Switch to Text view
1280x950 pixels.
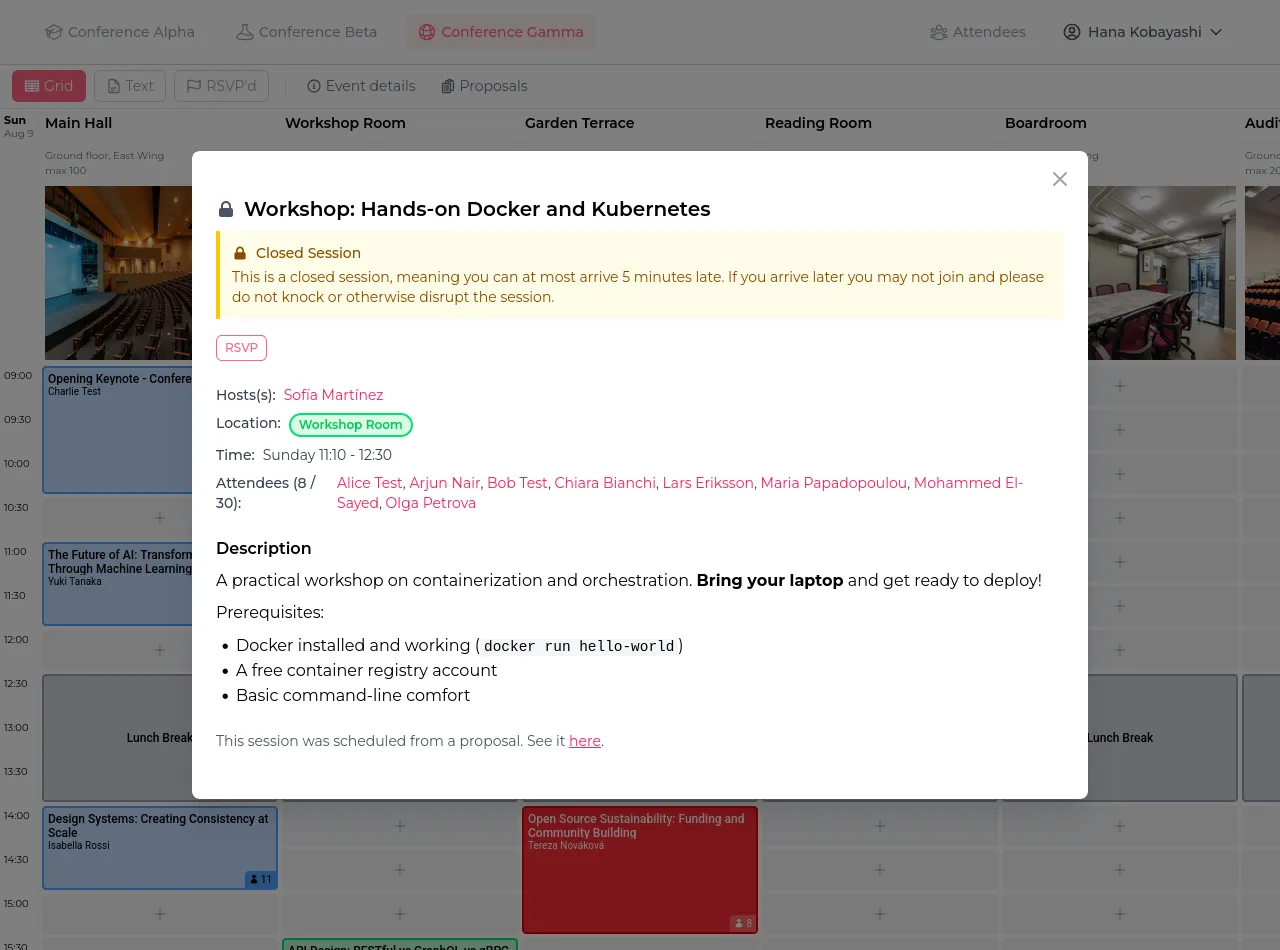click(x=130, y=86)
